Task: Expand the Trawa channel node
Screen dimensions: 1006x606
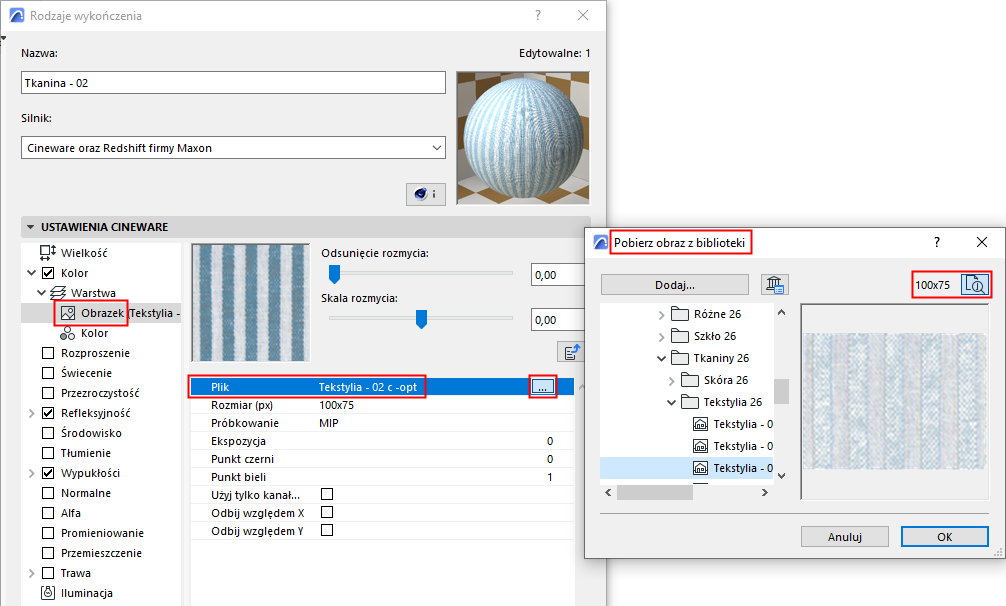Action: (31, 573)
